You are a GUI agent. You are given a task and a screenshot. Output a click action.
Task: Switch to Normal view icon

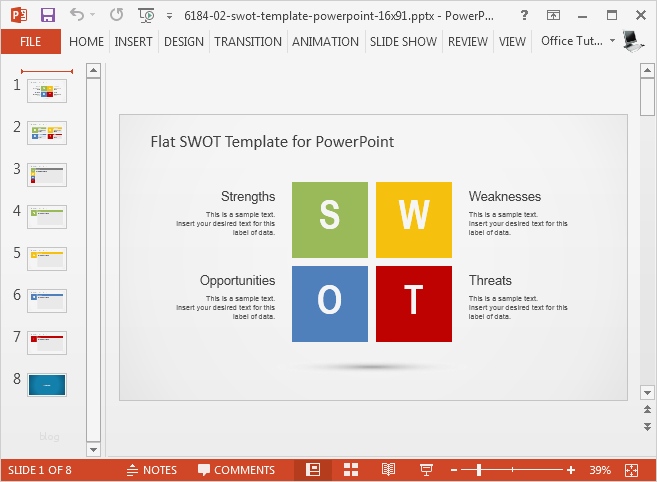tap(313, 470)
